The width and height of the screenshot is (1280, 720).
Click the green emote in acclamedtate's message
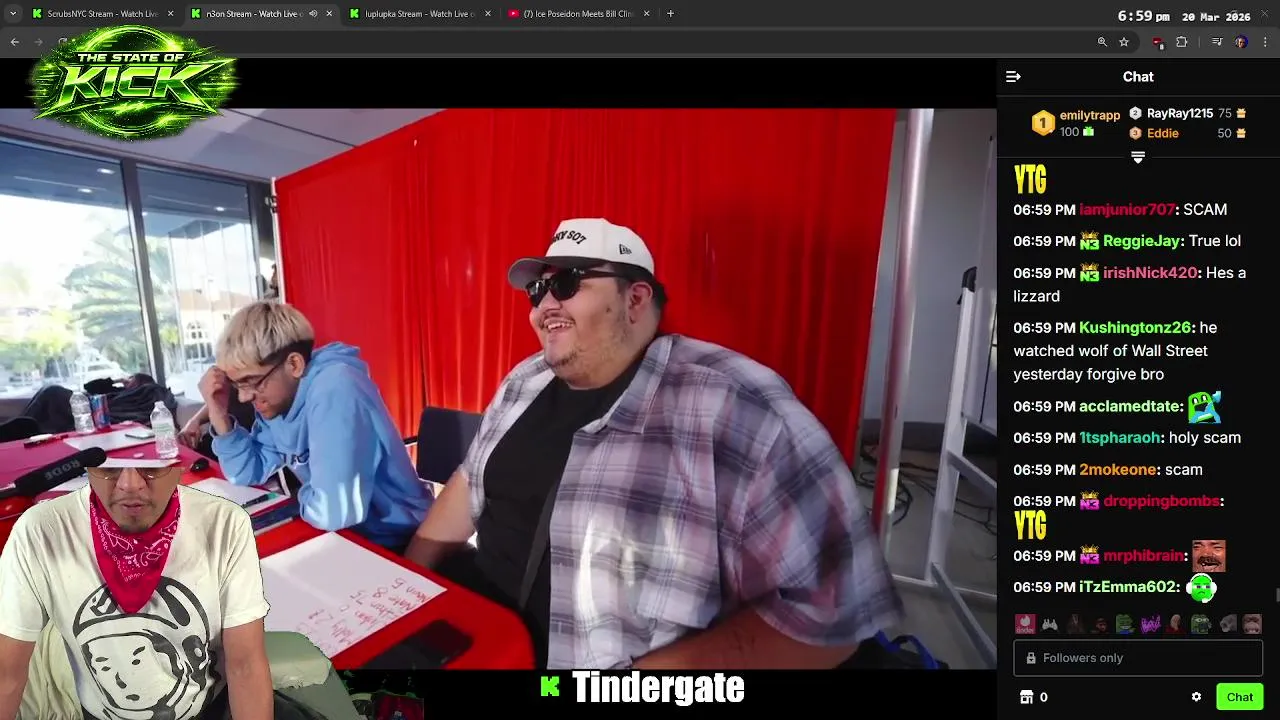coord(1204,406)
